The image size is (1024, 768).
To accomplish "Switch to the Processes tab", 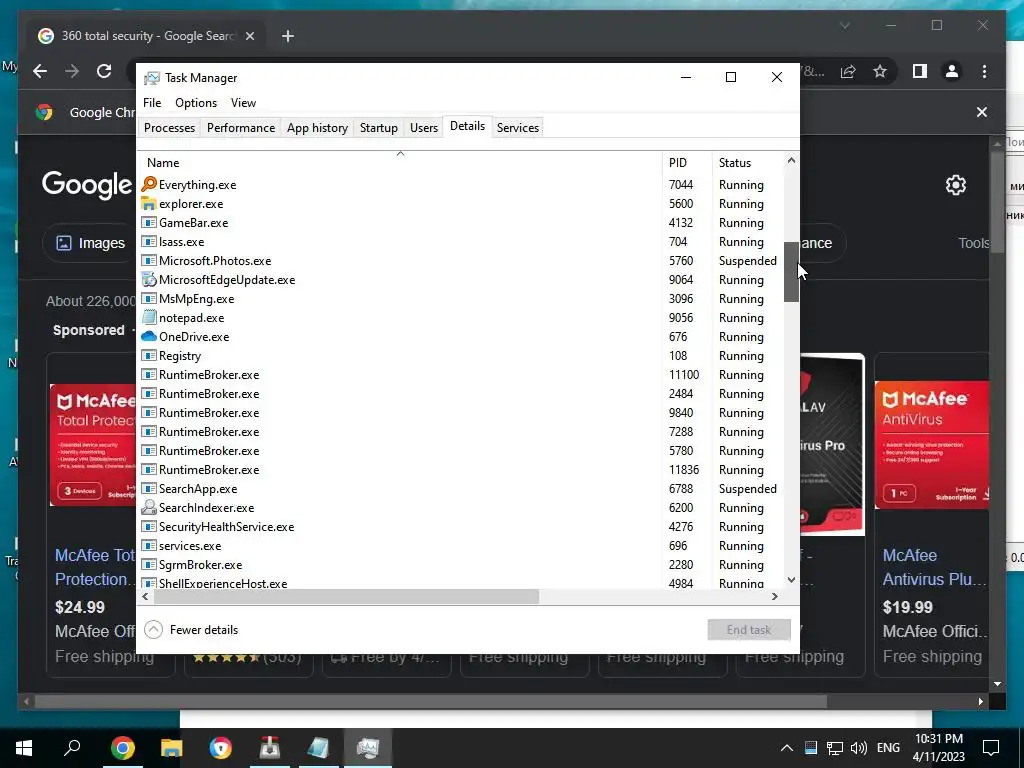I will click(169, 127).
